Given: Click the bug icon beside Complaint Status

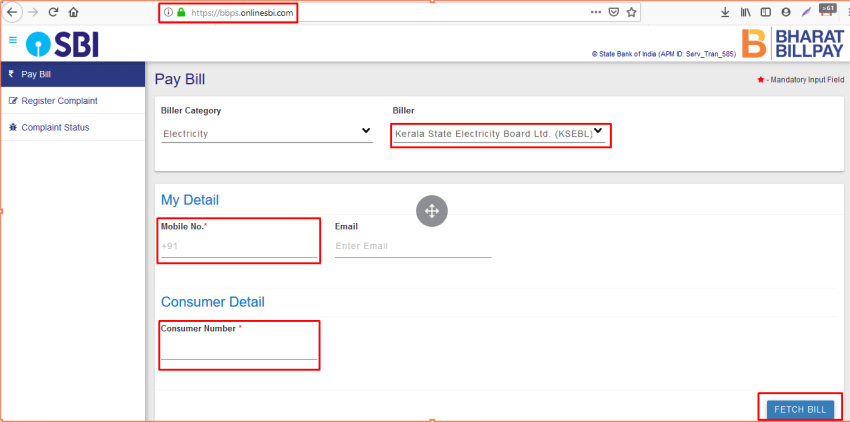Looking at the screenshot, I should pyautogui.click(x=13, y=127).
